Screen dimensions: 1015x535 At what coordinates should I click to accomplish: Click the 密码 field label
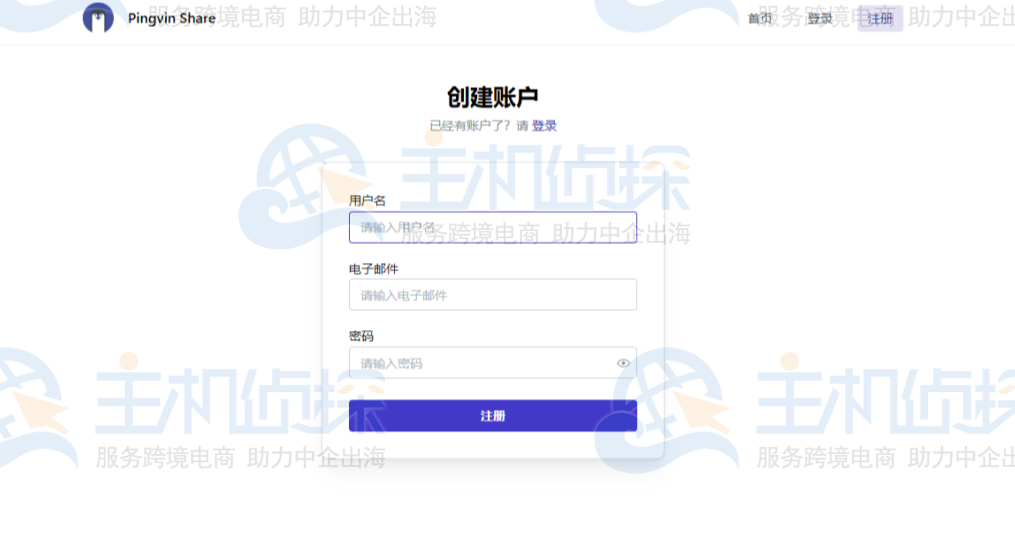[x=361, y=336]
